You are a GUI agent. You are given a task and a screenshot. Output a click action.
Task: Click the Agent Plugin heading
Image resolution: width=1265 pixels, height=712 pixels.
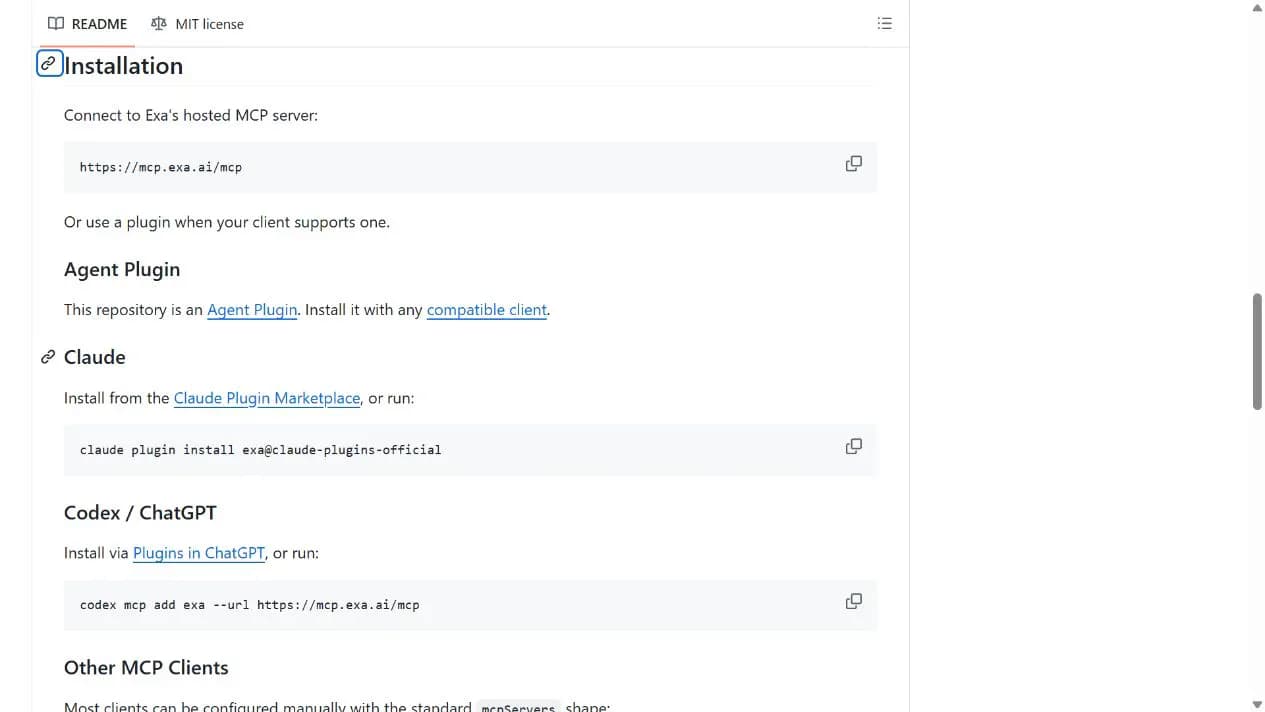point(122,270)
